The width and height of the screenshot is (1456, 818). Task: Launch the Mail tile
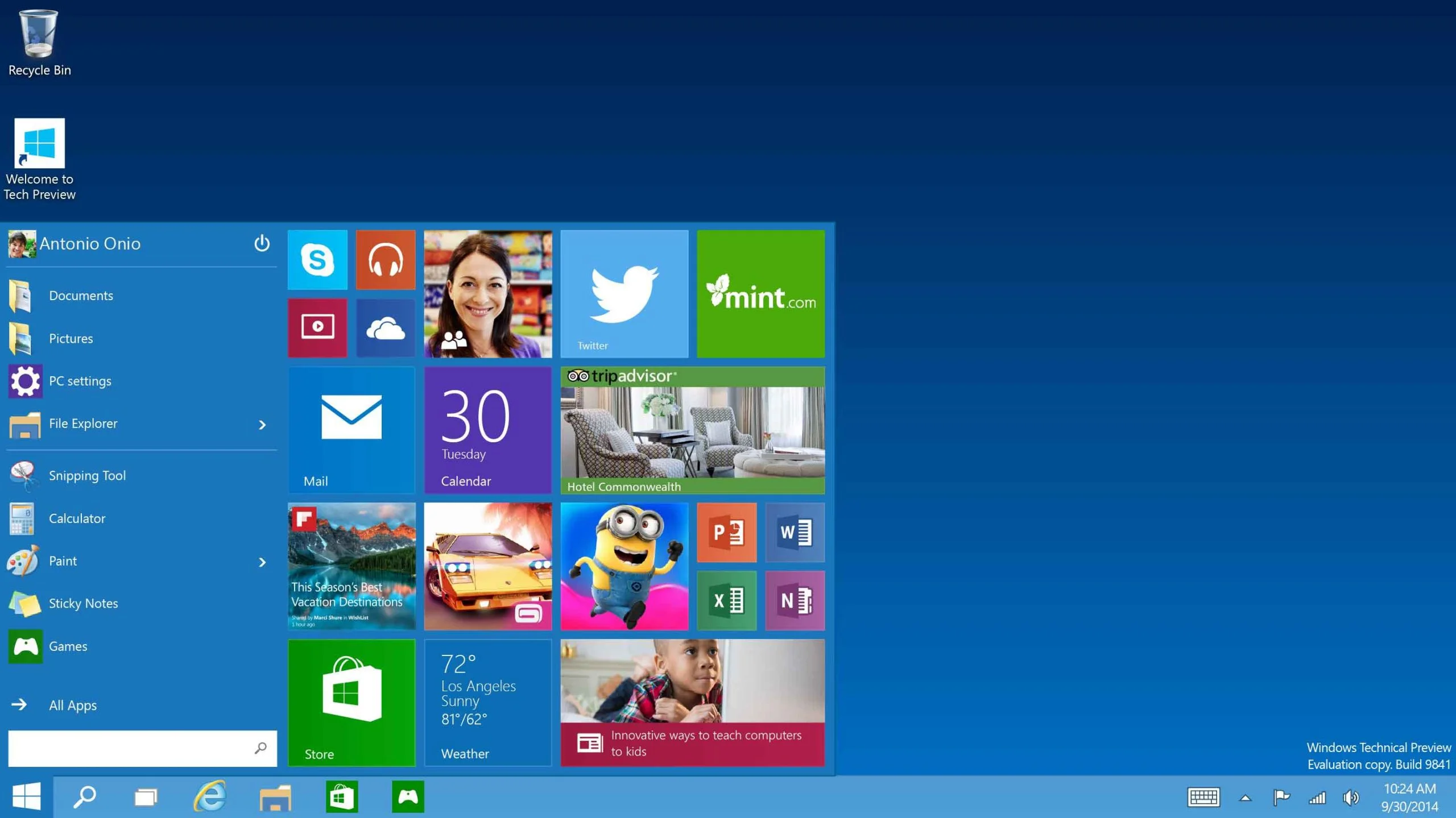point(352,430)
